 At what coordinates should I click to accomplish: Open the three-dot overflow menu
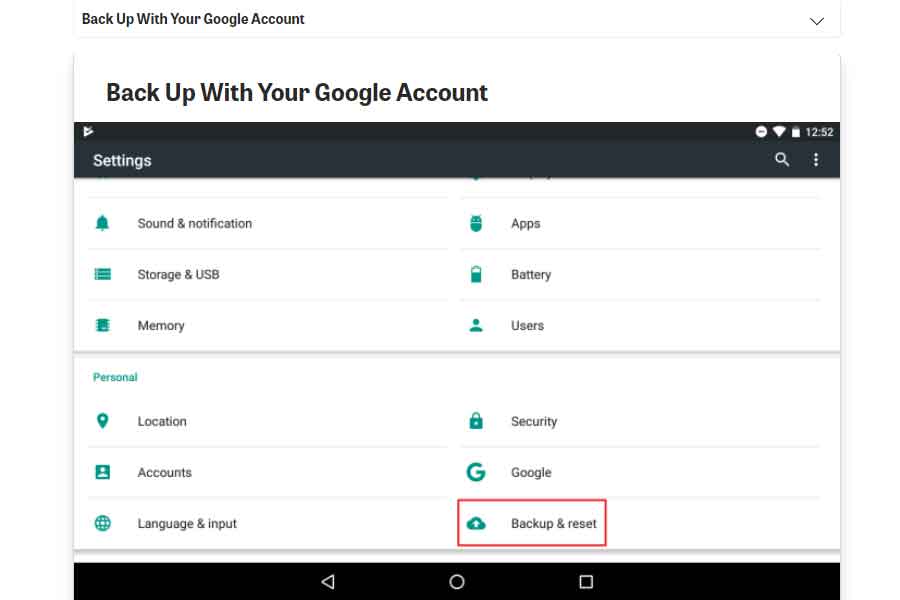point(816,160)
